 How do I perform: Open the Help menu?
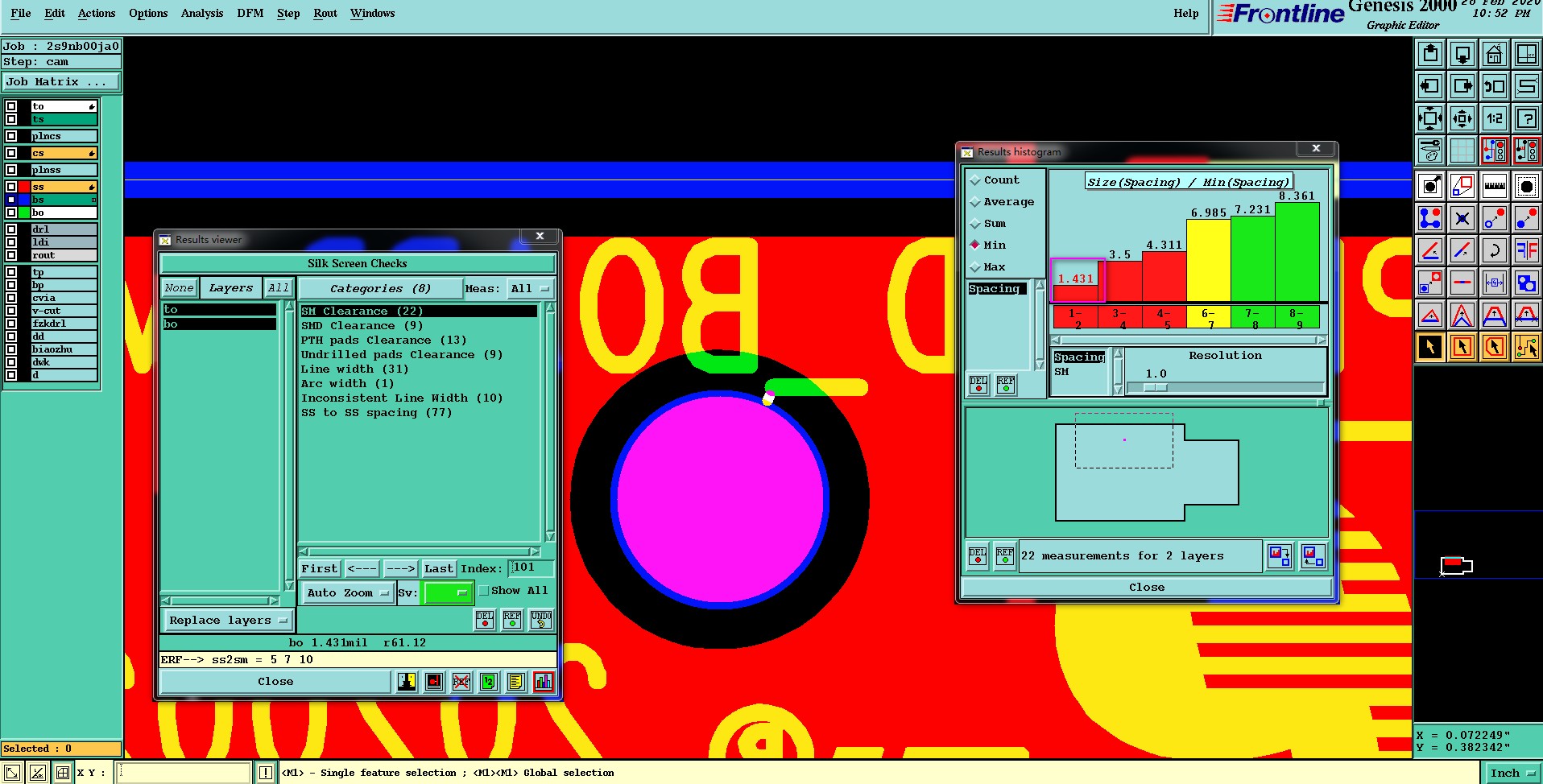1186,13
